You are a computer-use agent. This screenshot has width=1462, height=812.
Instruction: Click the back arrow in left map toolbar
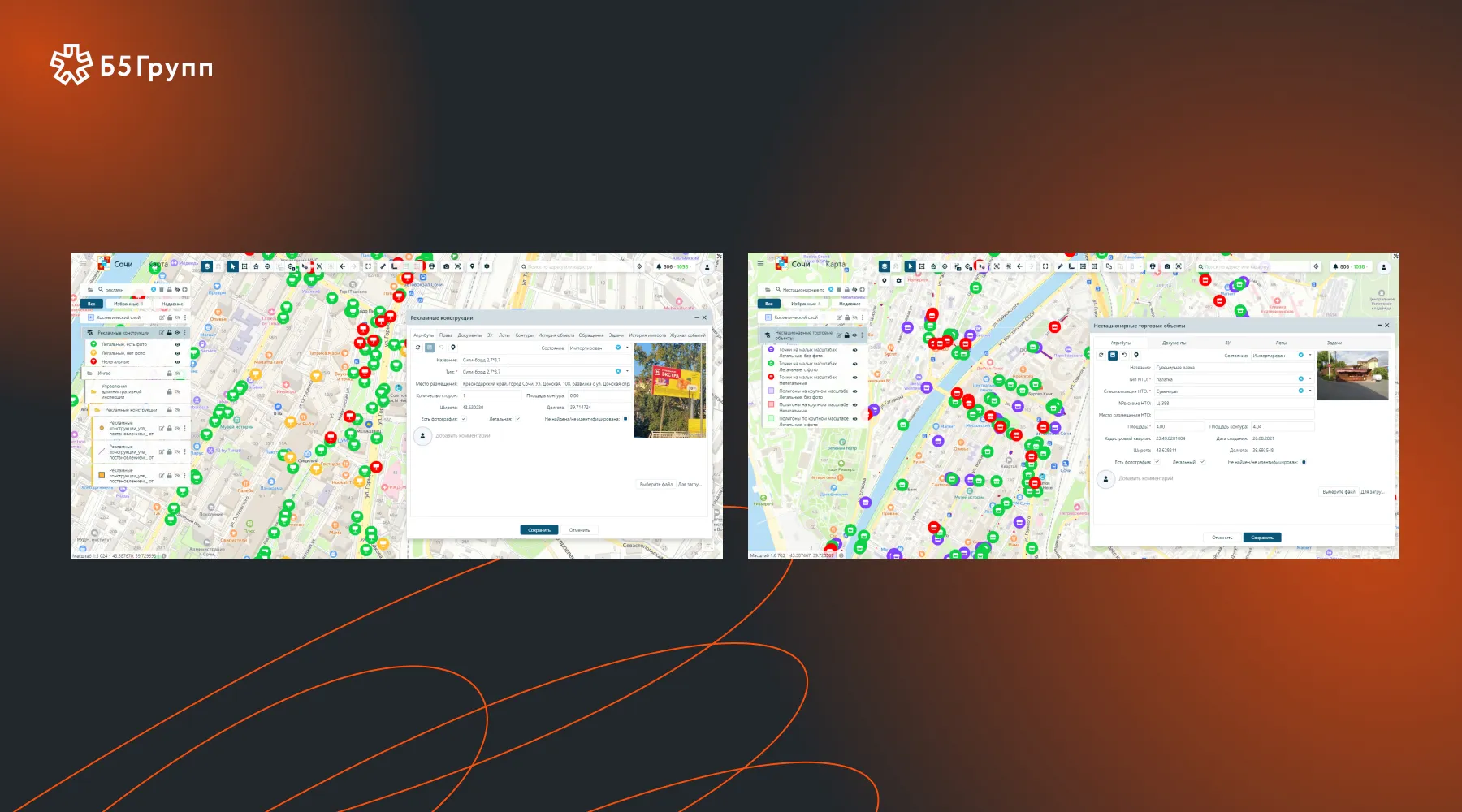342,266
